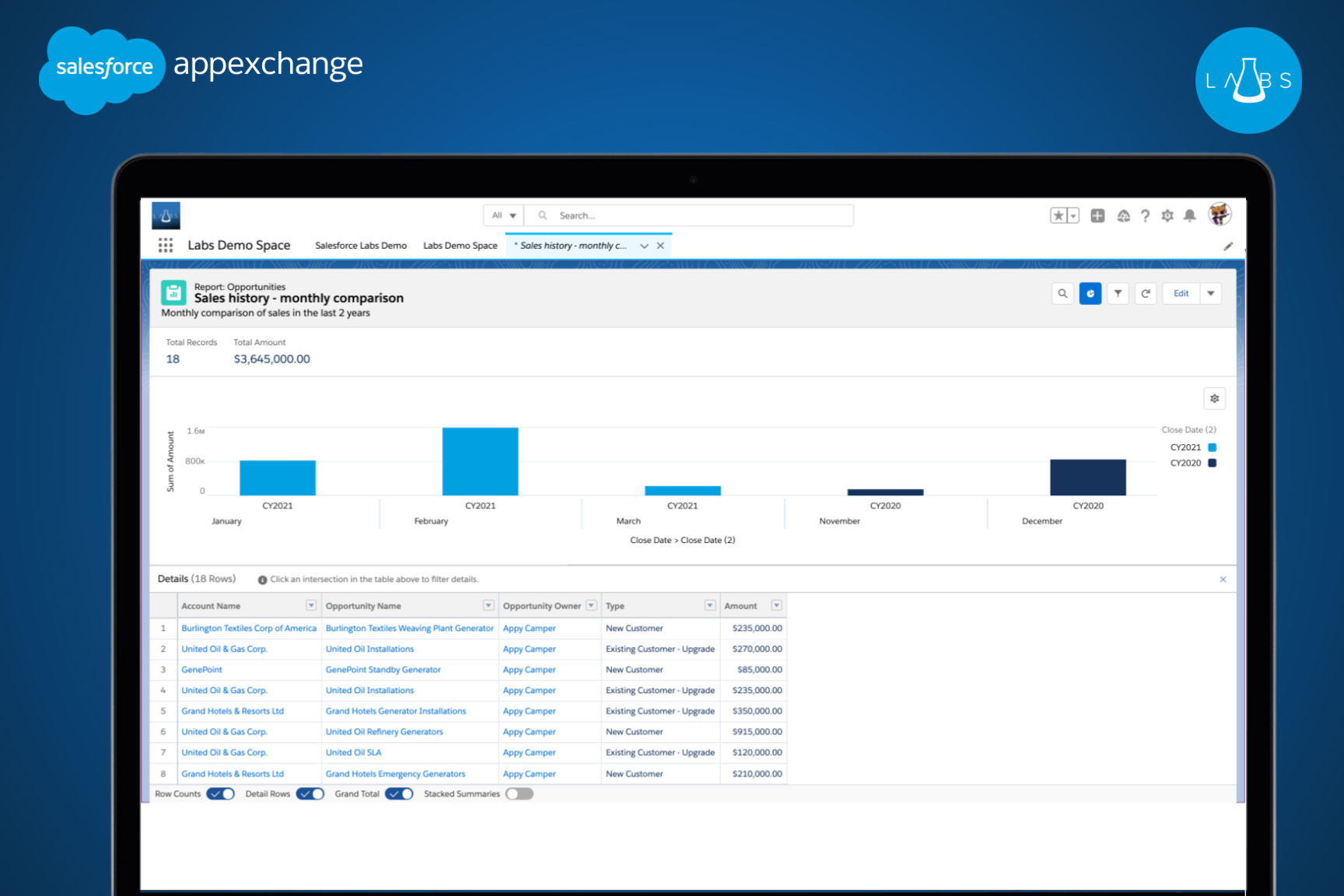The width and height of the screenshot is (1344, 896).
Task: Click the info icon beside filter hint
Action: (x=262, y=579)
